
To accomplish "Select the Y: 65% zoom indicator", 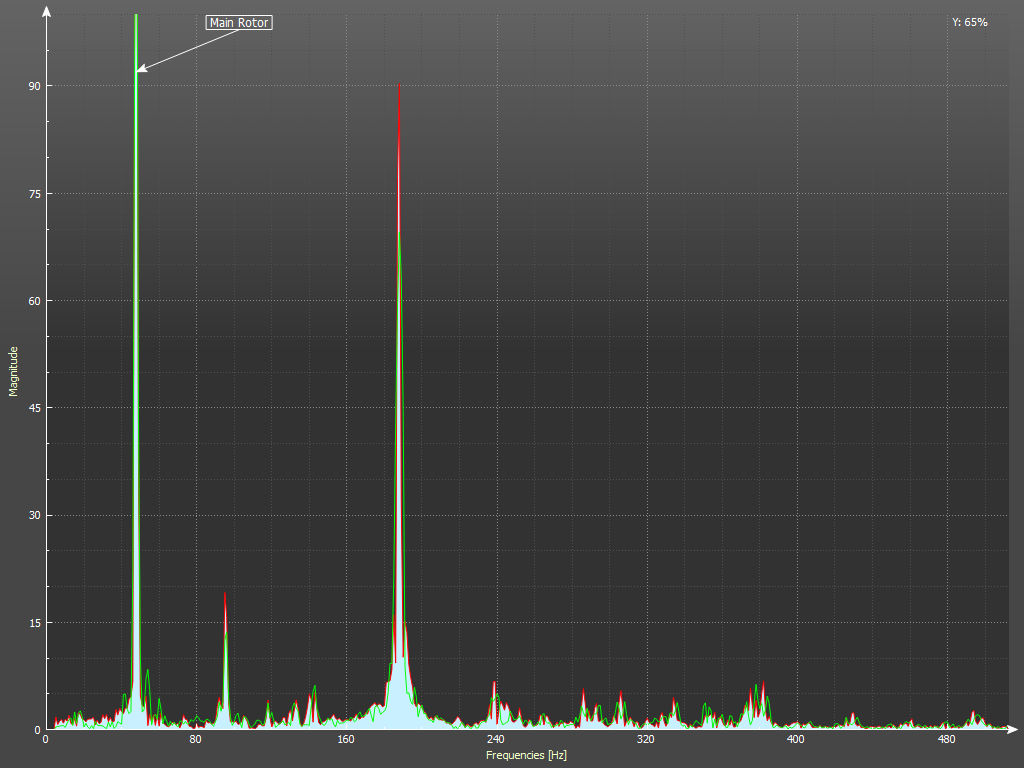I will coord(969,22).
